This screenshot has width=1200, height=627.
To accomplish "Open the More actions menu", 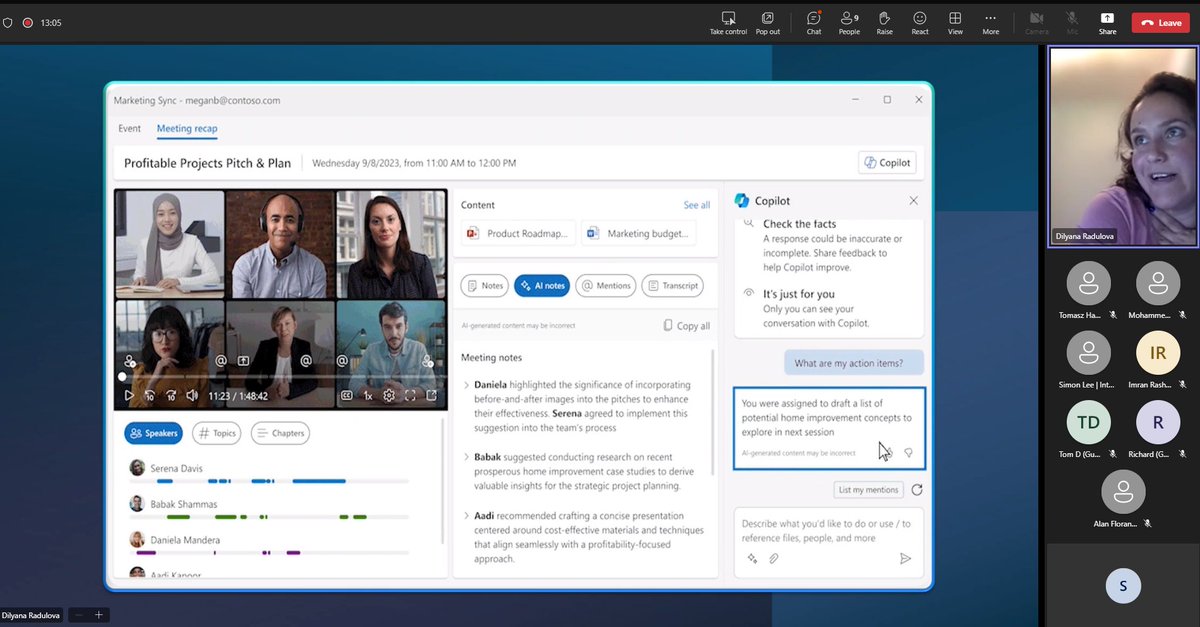I will tap(990, 22).
